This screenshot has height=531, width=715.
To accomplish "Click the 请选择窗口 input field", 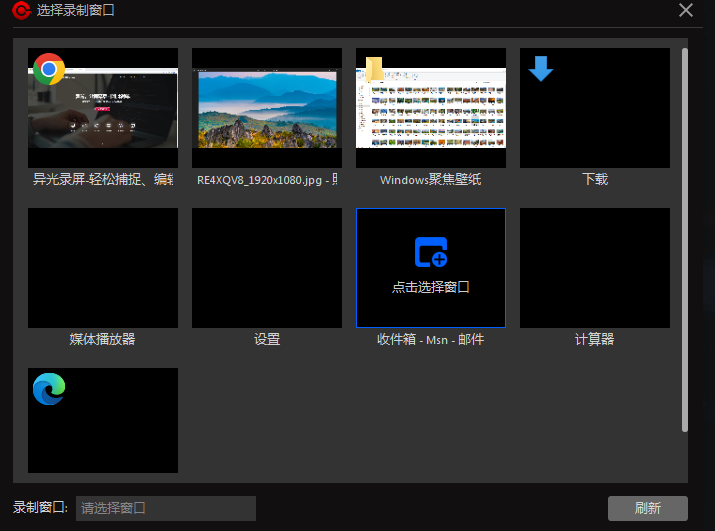I will coord(166,508).
